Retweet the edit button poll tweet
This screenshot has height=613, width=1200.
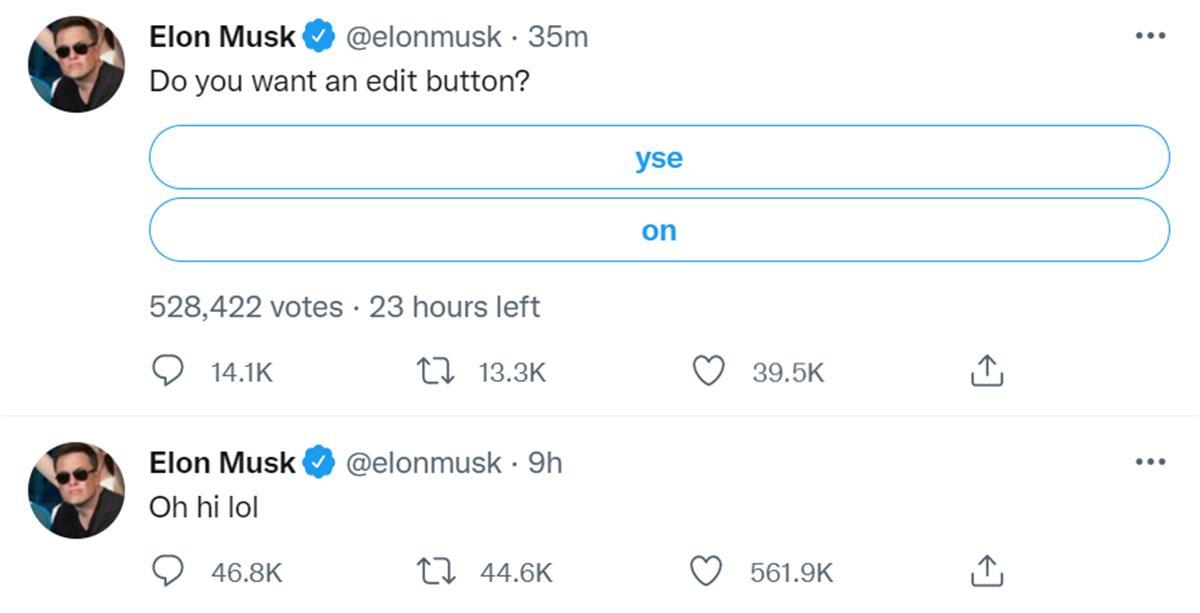(435, 372)
